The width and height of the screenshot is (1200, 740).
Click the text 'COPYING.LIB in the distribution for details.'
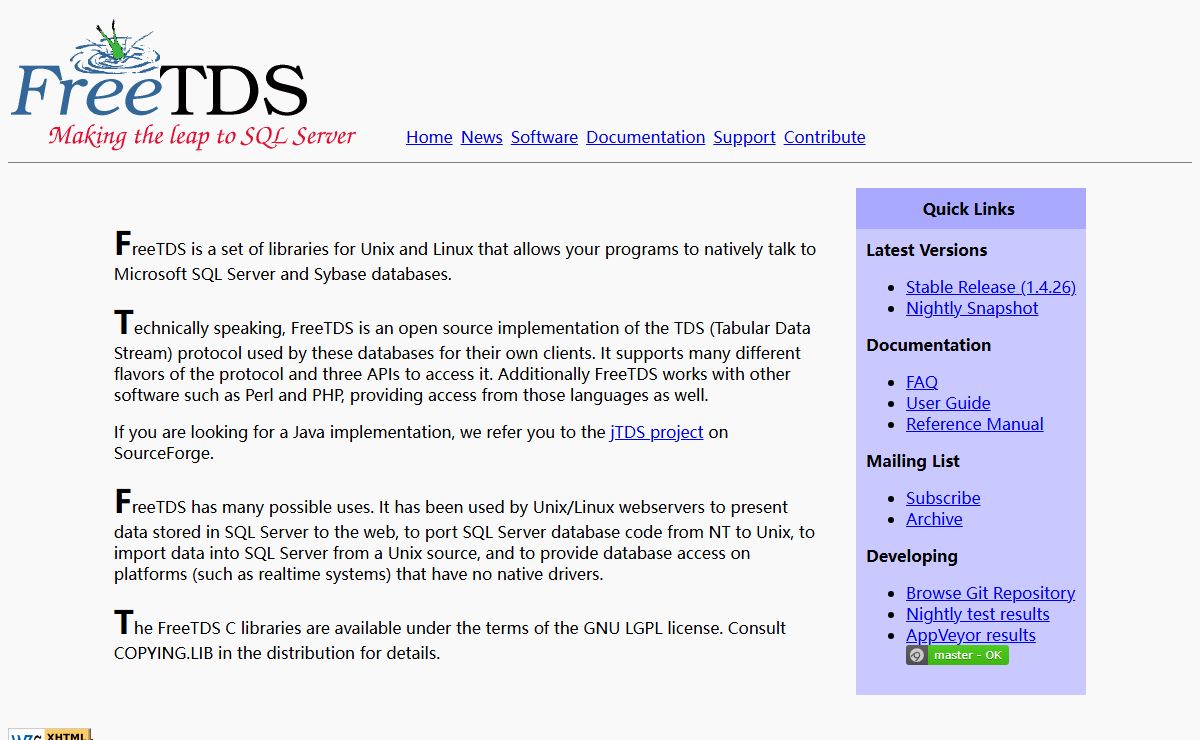tap(277, 653)
